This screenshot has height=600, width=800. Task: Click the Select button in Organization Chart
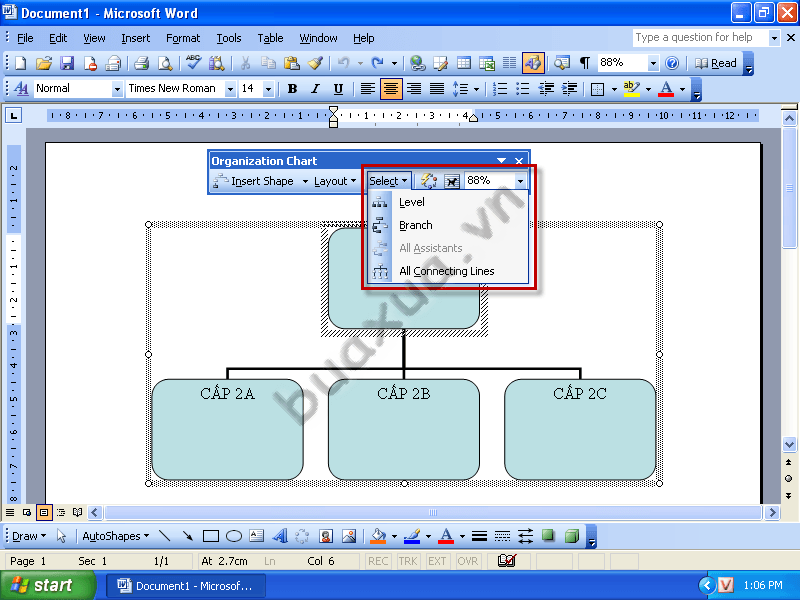coord(388,181)
